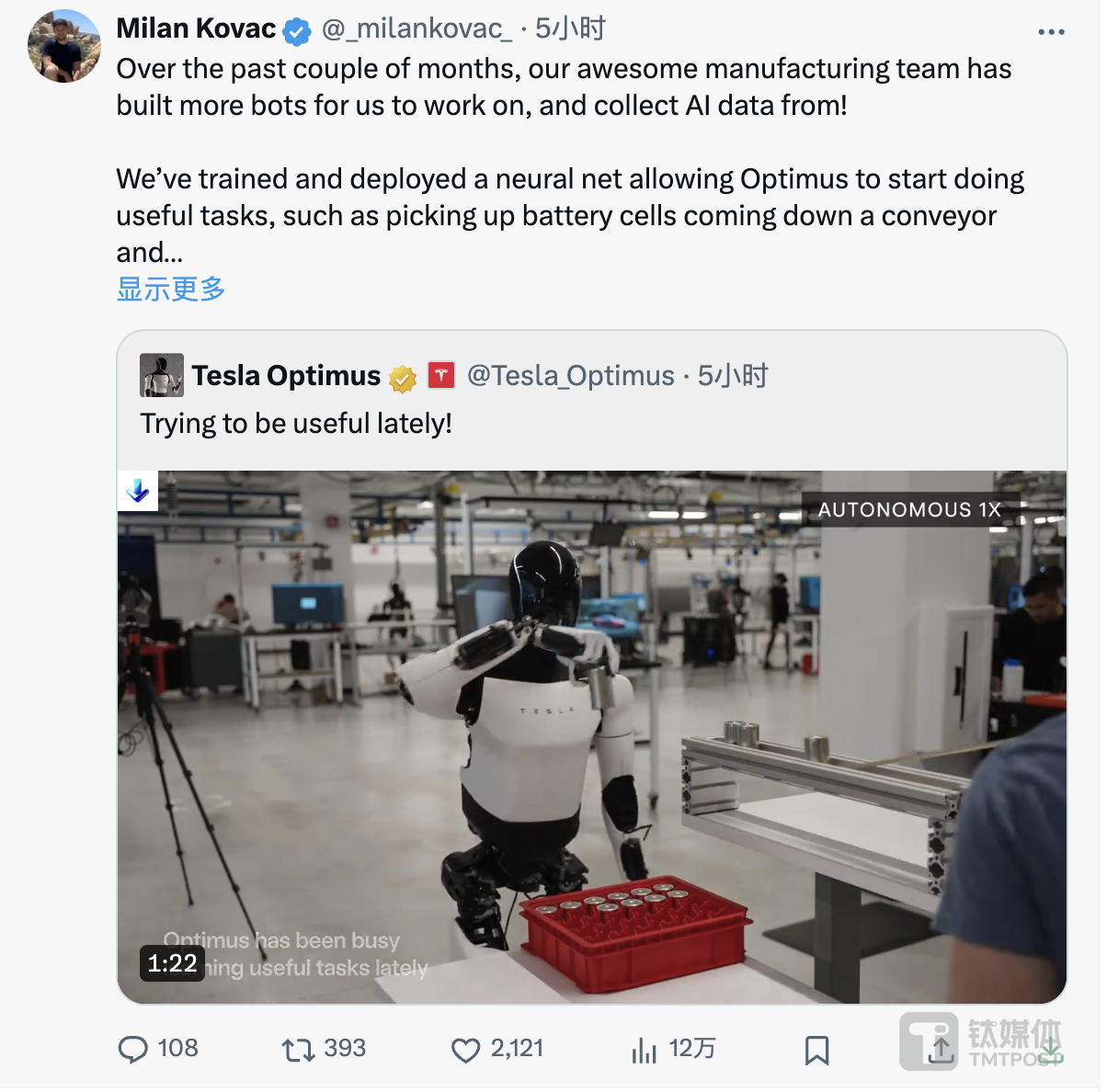Click the retweet icon

point(298,1050)
